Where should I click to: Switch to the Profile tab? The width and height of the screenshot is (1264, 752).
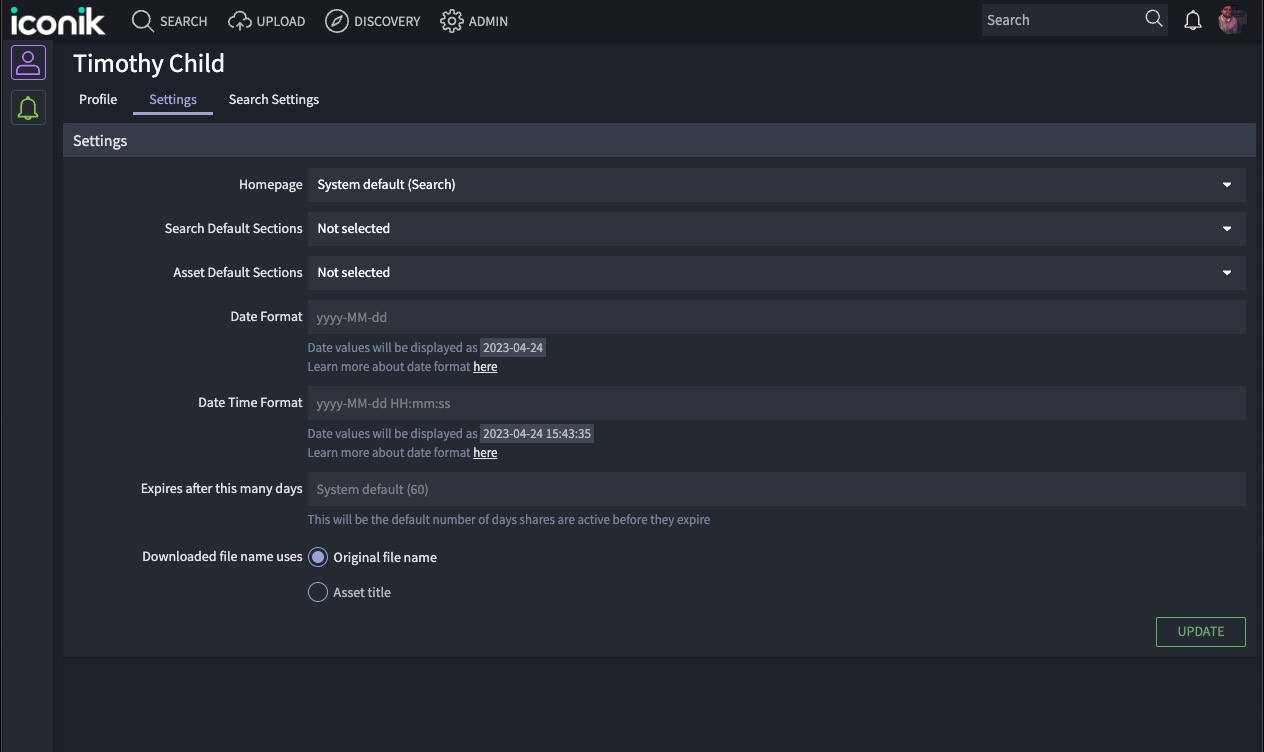tap(97, 99)
